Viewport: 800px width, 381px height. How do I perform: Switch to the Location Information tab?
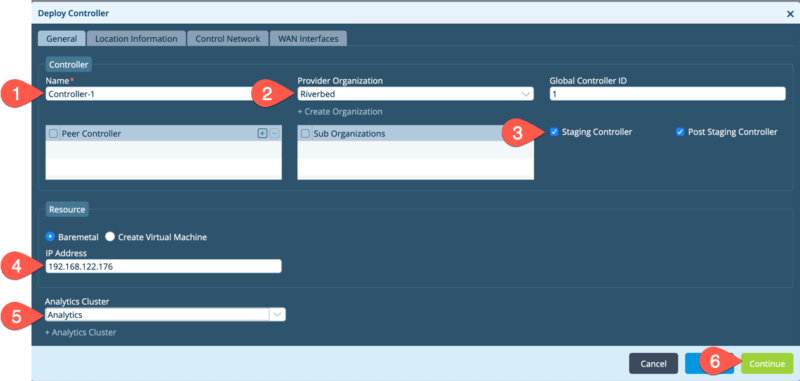coord(136,39)
